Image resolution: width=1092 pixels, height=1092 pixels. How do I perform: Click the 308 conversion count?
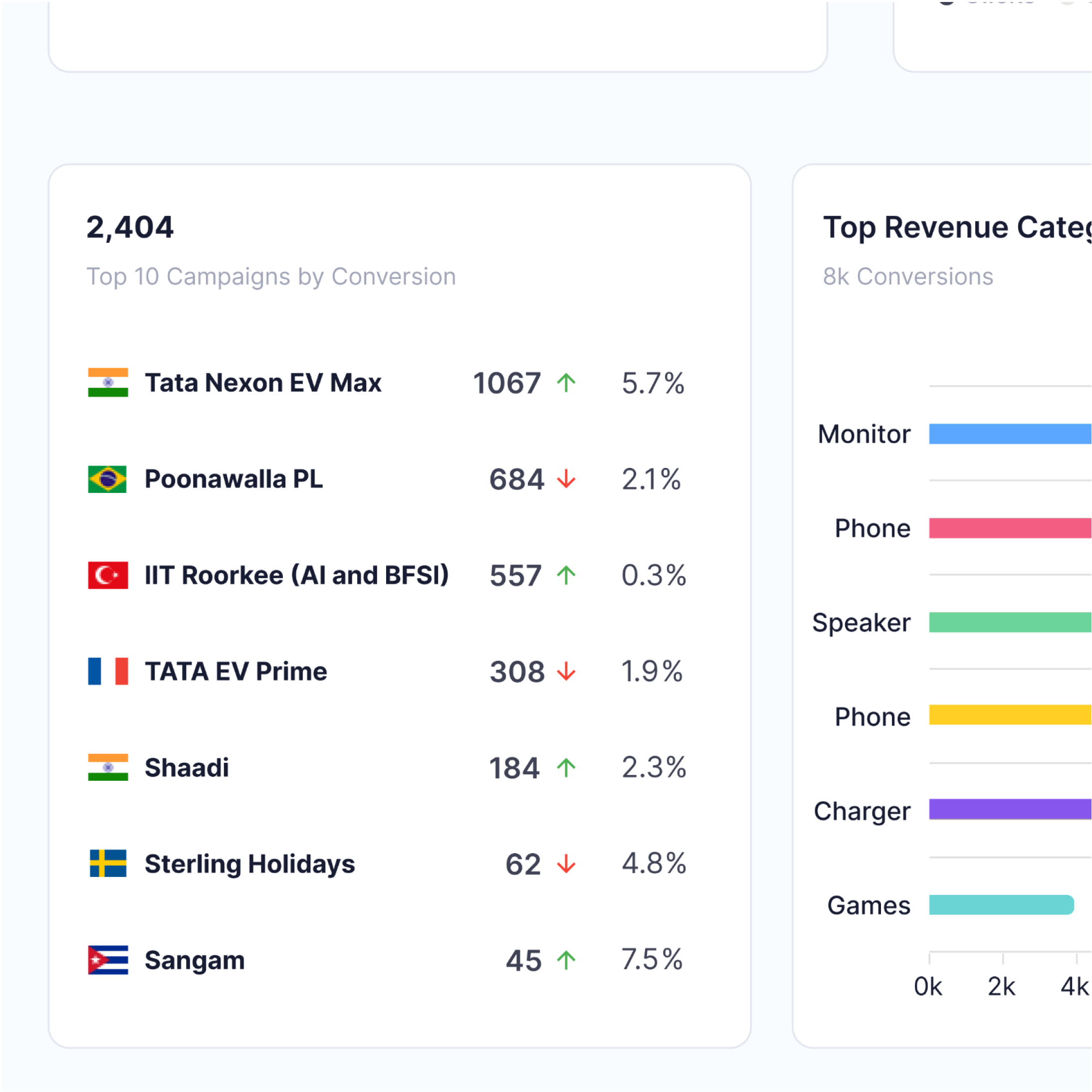coord(517,671)
